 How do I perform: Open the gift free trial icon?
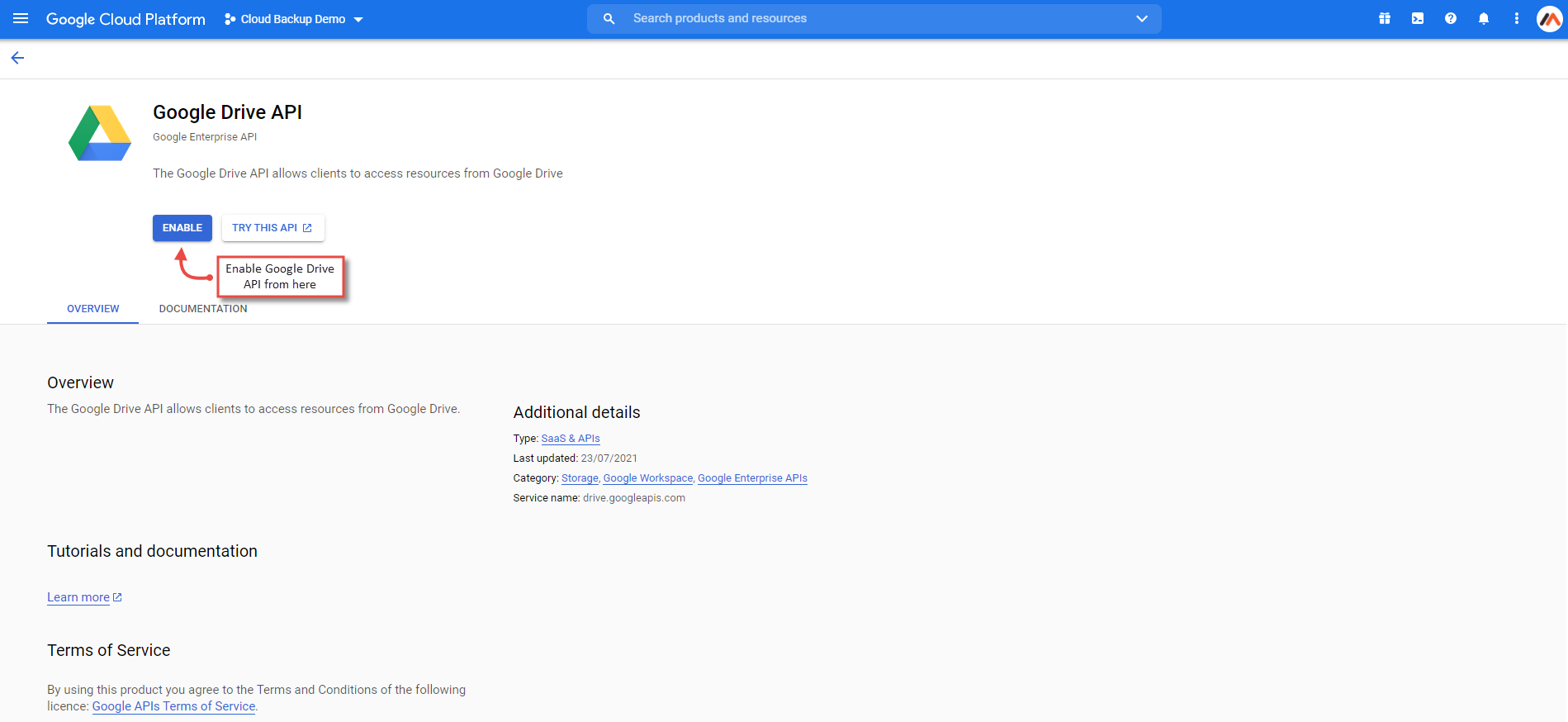[x=1385, y=18]
